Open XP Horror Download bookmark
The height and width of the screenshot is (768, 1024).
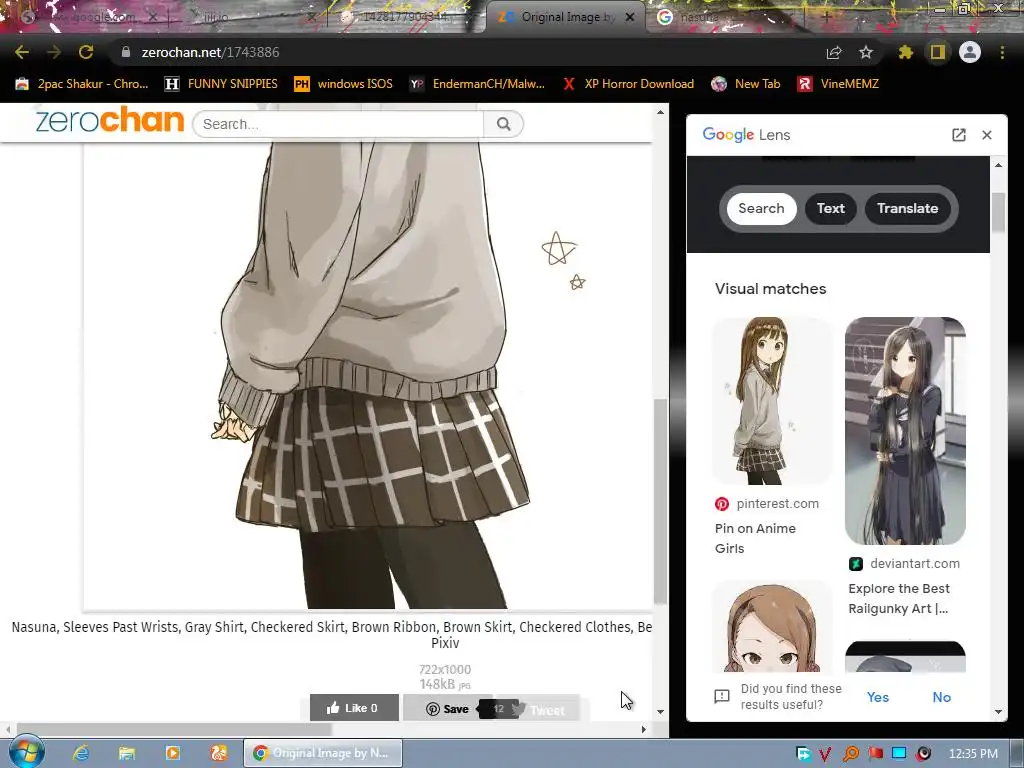(628, 84)
